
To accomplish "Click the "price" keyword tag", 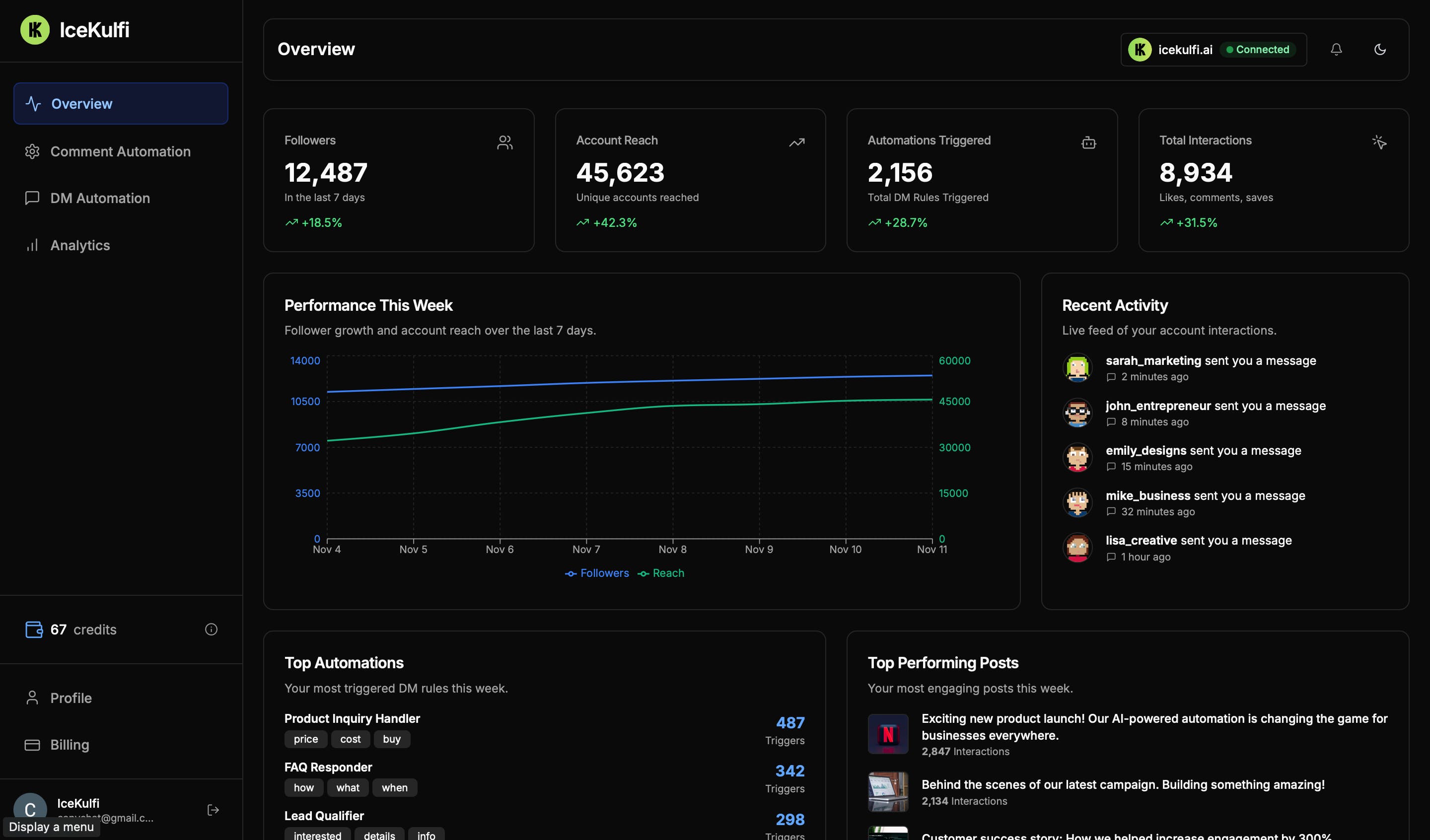I will click(305, 739).
